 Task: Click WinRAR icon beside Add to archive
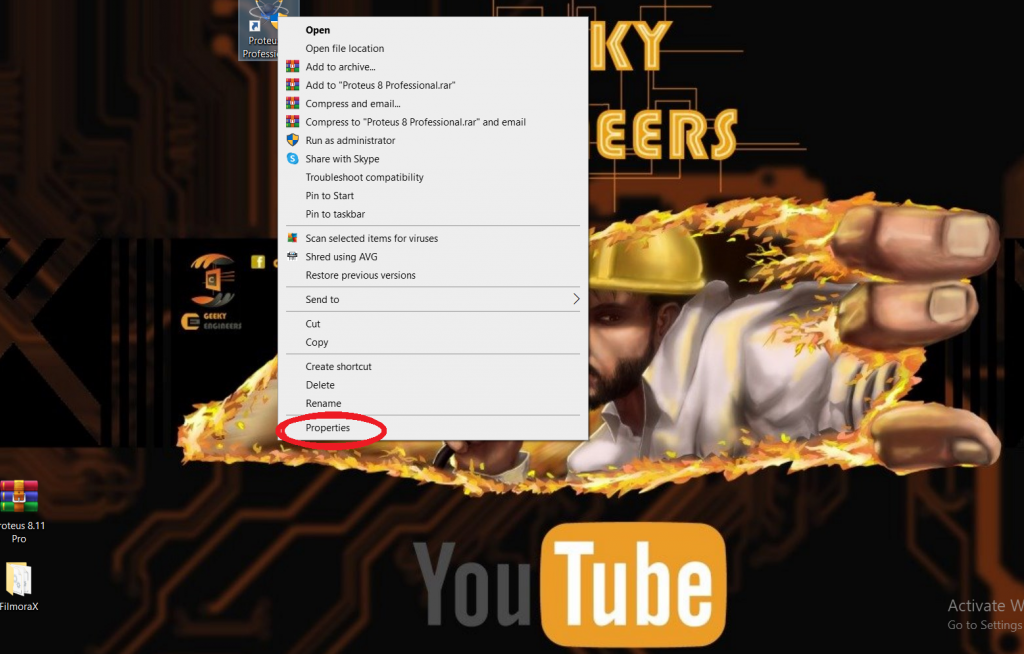(x=293, y=67)
